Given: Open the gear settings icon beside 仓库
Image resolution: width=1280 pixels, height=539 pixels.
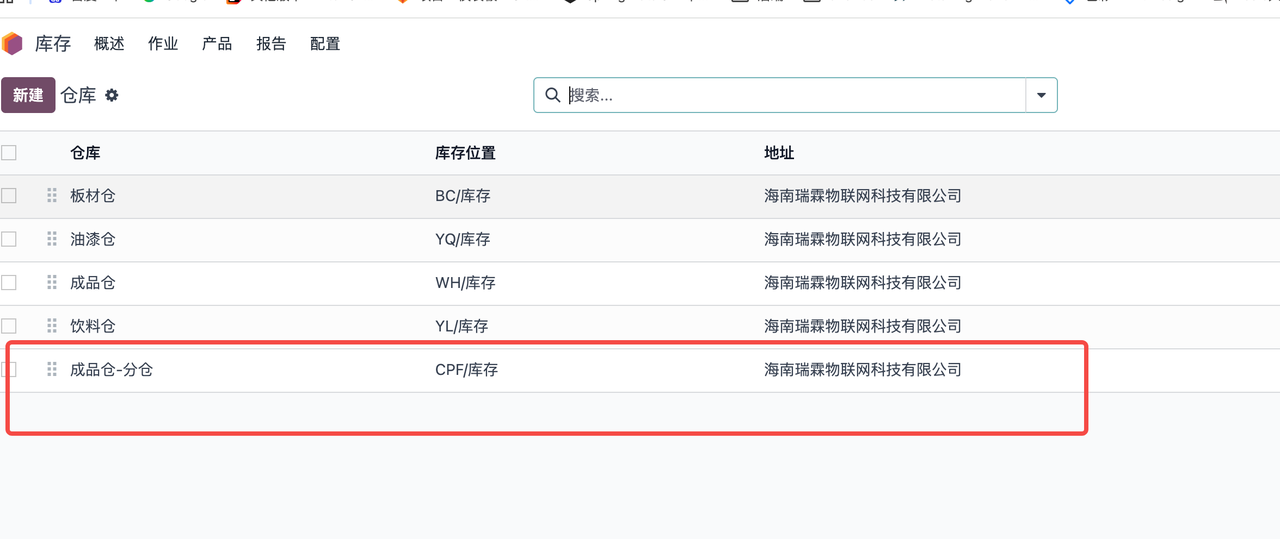Looking at the screenshot, I should tap(112, 95).
